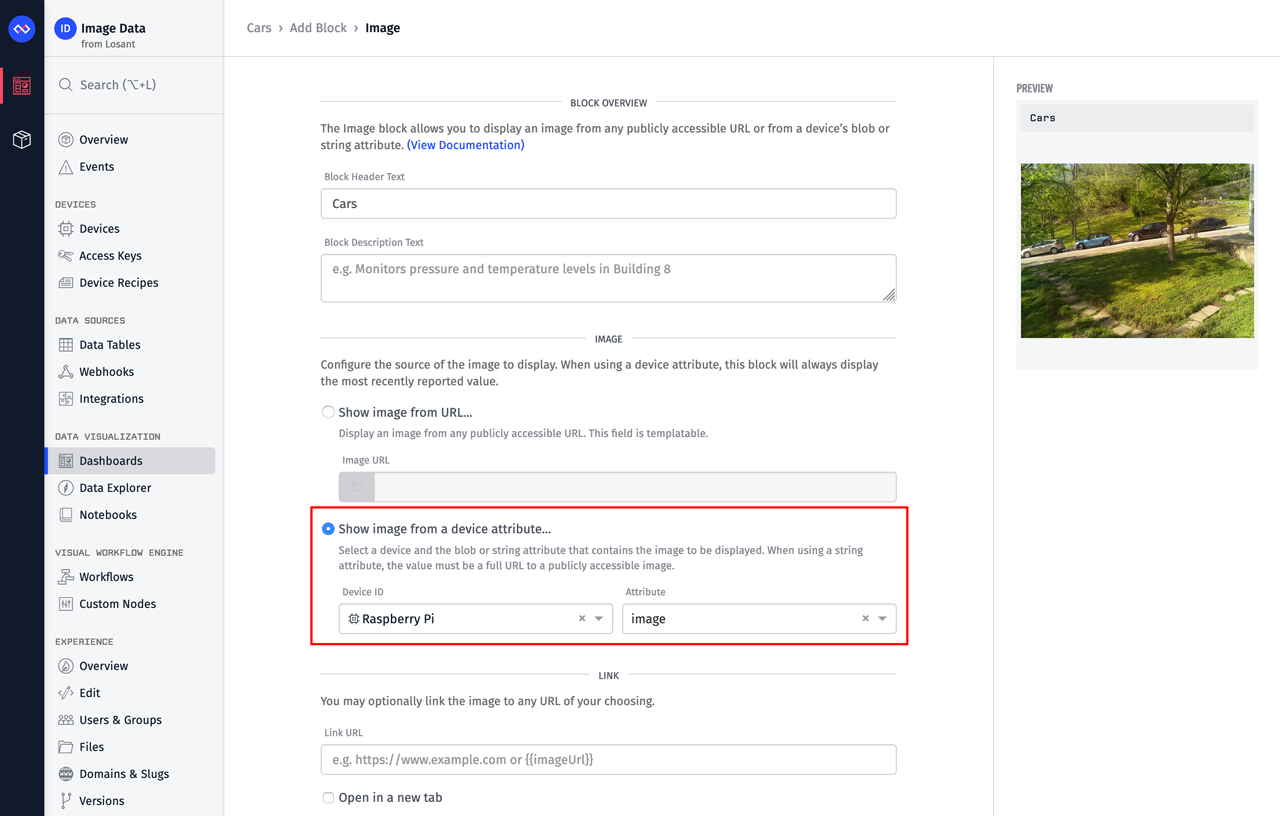Go to Notebooks in sidebar

pos(108,515)
